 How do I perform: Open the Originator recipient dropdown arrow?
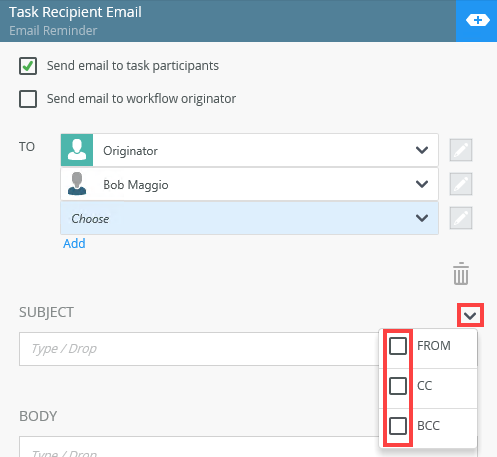click(x=422, y=150)
